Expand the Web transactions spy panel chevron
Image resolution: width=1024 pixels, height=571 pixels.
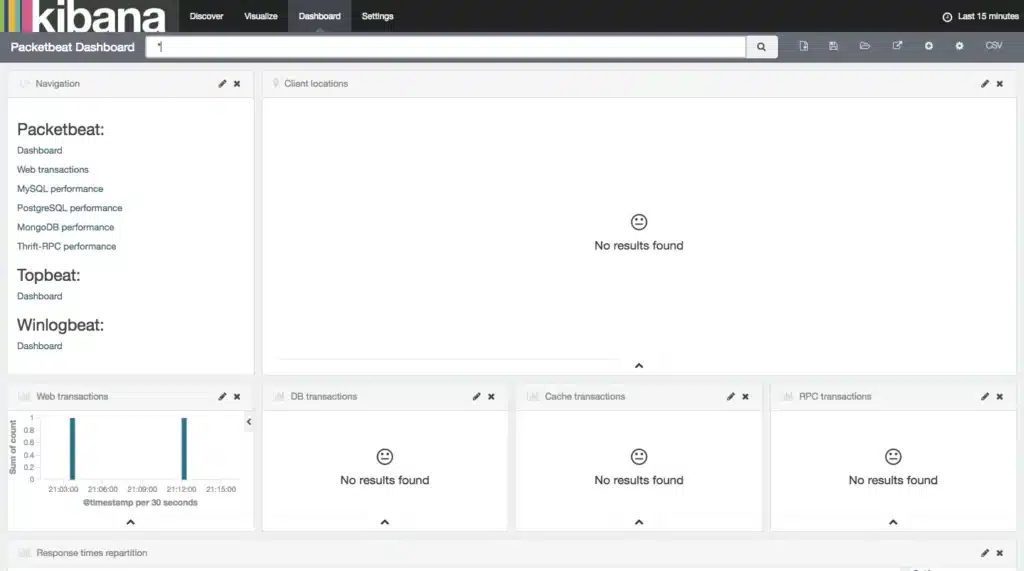click(x=131, y=522)
